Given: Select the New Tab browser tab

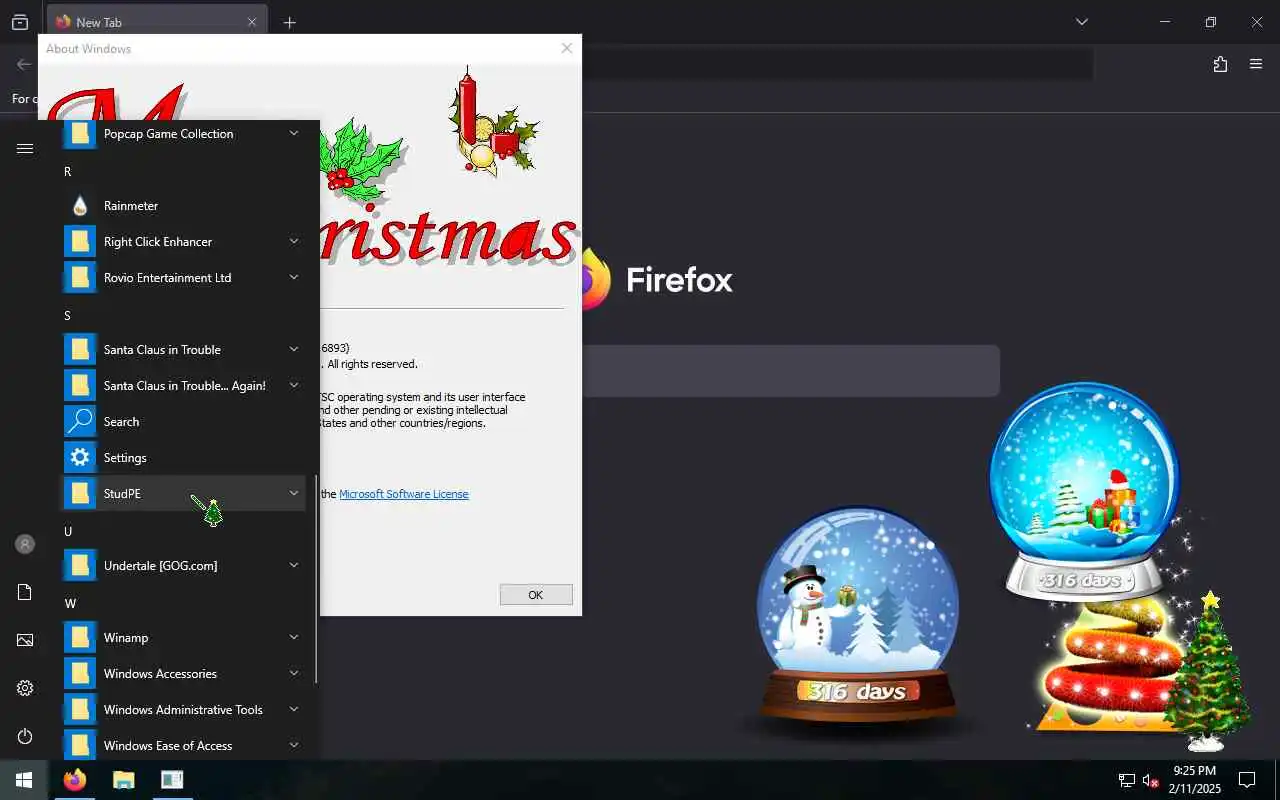Looking at the screenshot, I should (x=157, y=22).
